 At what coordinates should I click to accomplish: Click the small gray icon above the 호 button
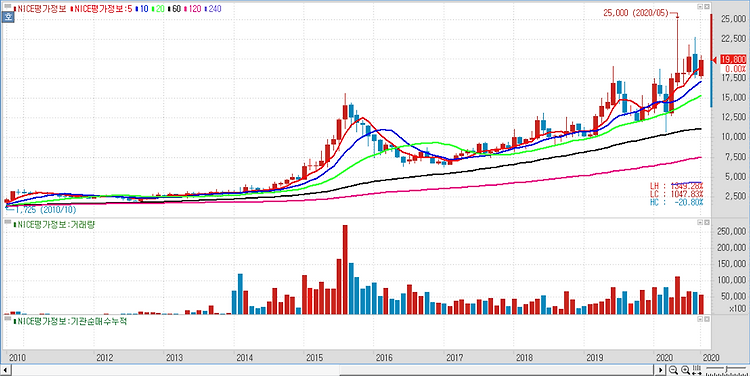tap(7, 7)
